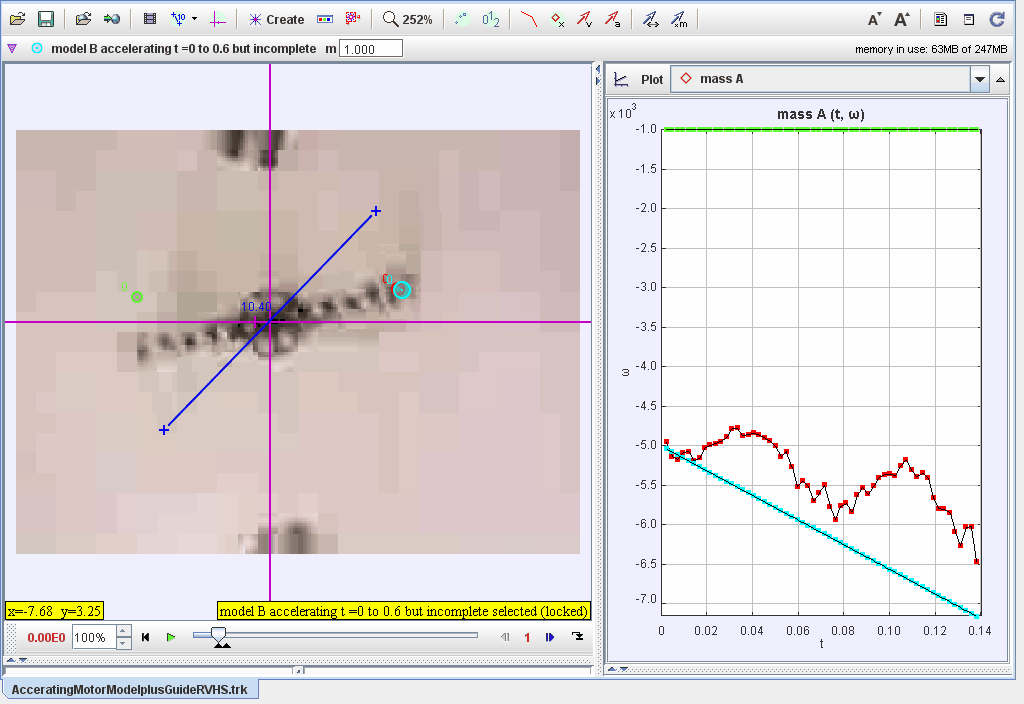The height and width of the screenshot is (704, 1024).
Task: Toggle multiply vectors by mass icon
Action: pos(679,20)
